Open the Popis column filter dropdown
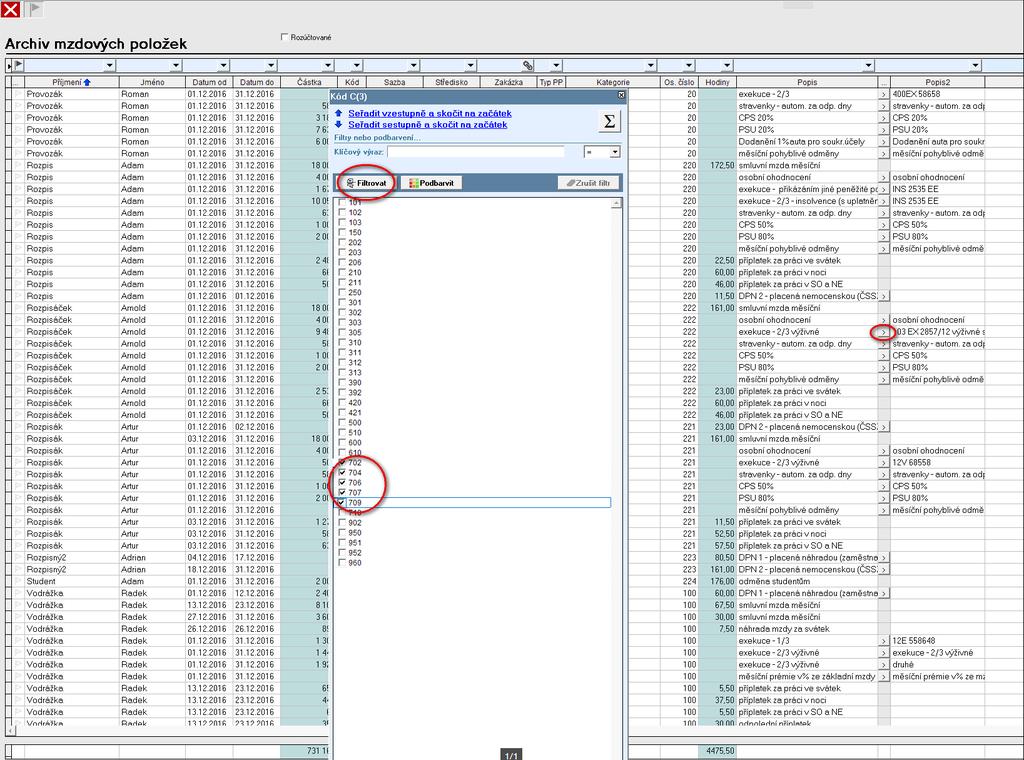1024x760 pixels. pos(868,65)
